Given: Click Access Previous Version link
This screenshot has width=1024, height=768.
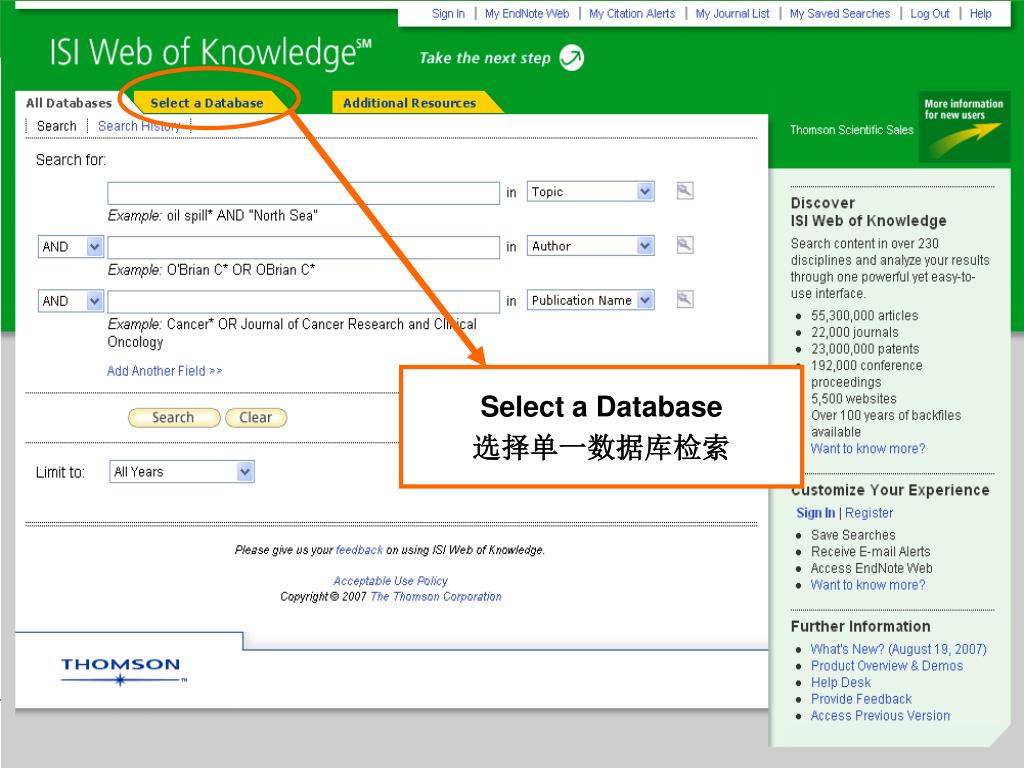Looking at the screenshot, I should point(880,716).
